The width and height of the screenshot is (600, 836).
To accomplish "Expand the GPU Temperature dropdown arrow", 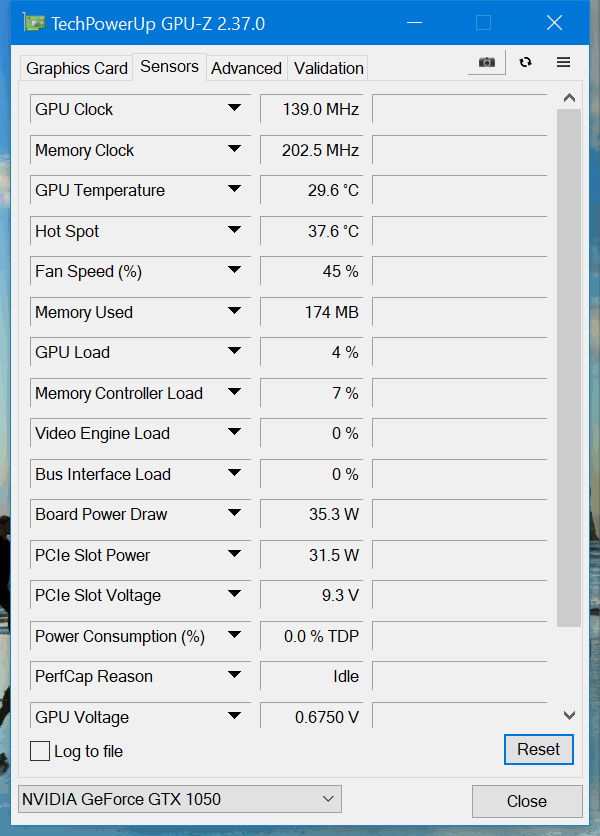I will [x=234, y=189].
